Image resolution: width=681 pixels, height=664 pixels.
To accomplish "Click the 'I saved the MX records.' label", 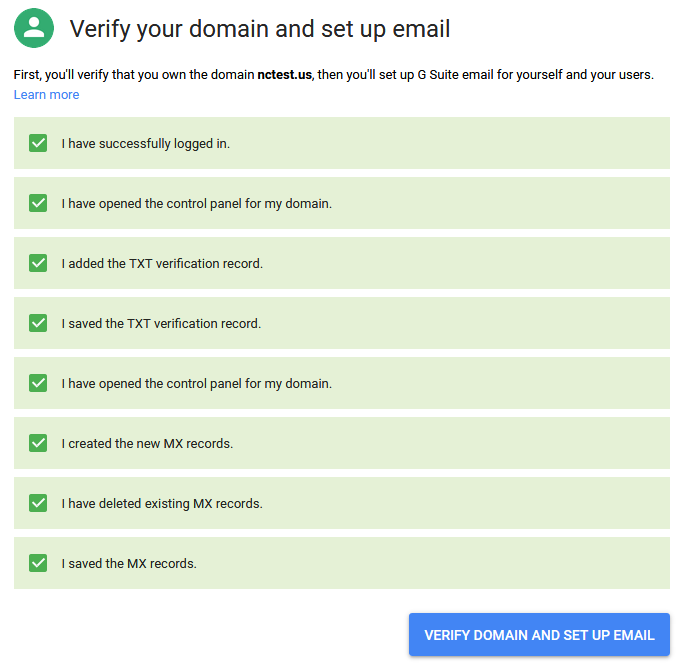I will [x=129, y=564].
